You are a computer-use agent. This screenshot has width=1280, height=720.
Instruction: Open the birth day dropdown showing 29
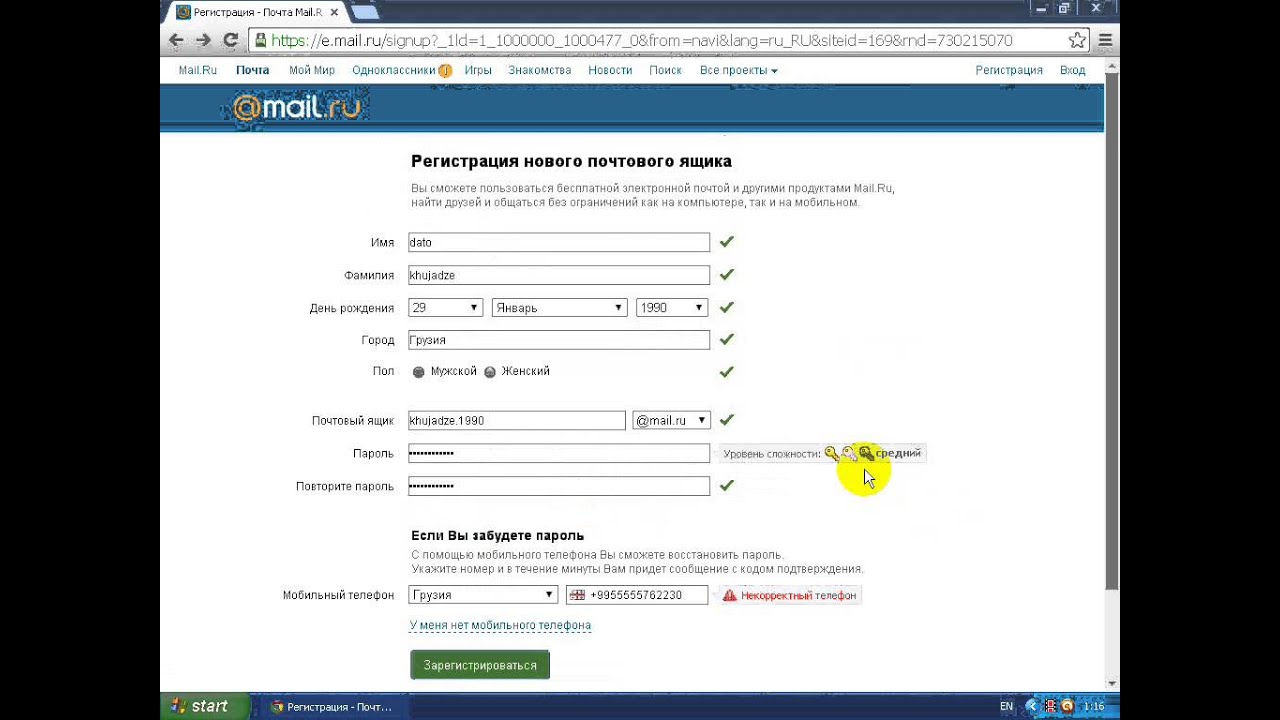pos(445,308)
